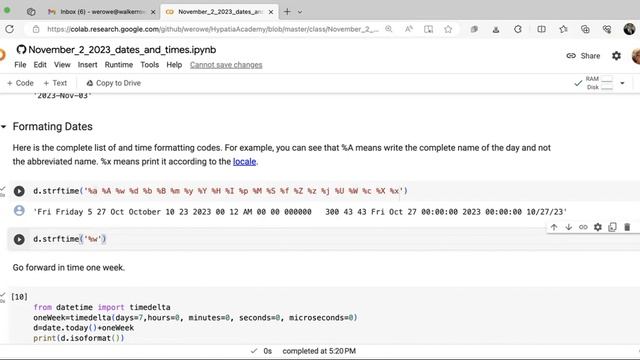Open Colab settings gear next to Share
The width and height of the screenshot is (640, 360).
tap(616, 56)
